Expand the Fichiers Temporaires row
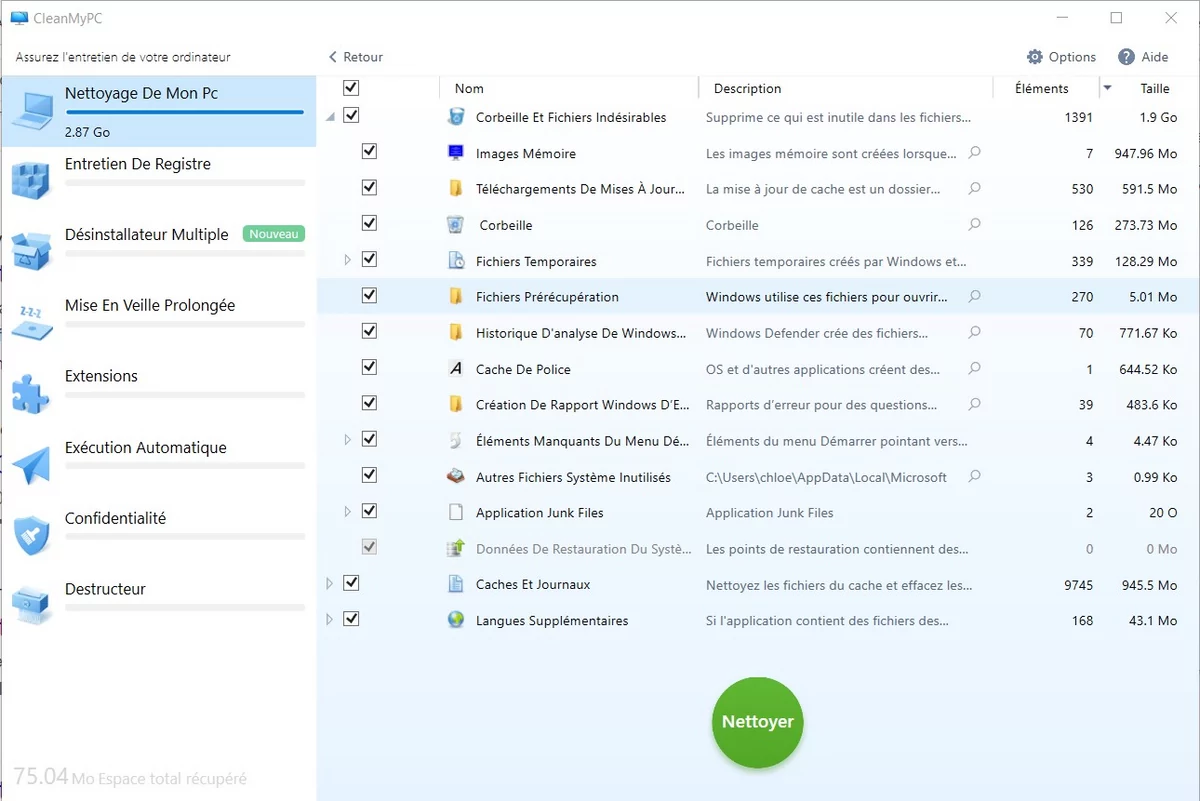1200x801 pixels. [348, 260]
